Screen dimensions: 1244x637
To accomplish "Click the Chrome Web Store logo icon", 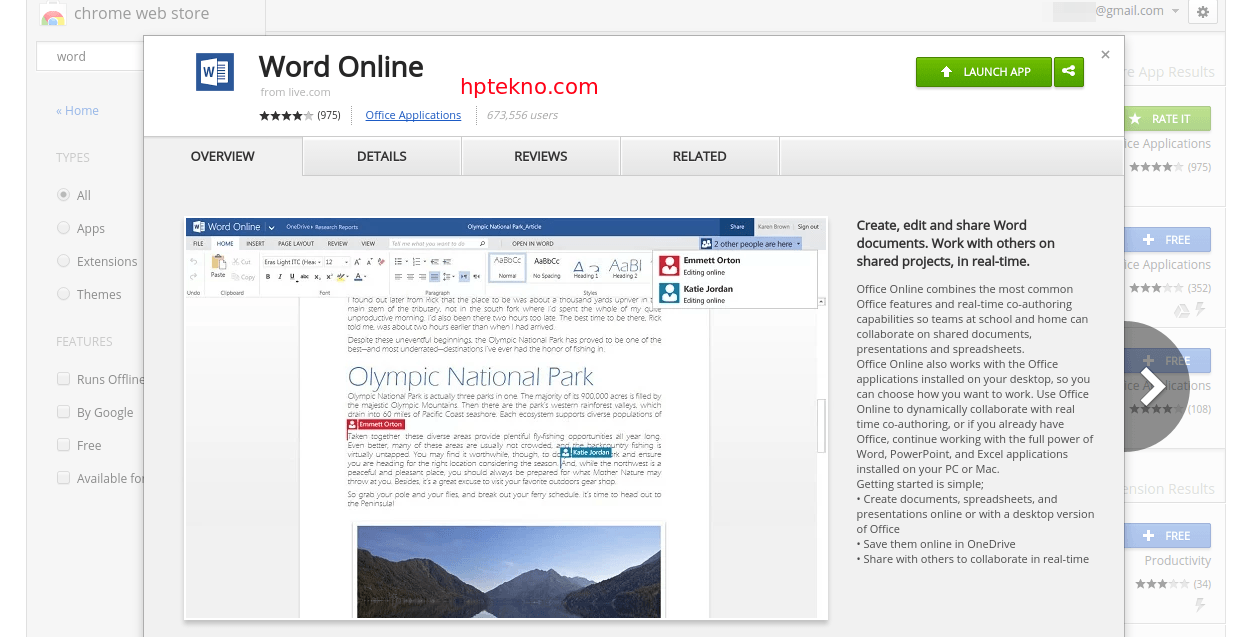I will (52, 14).
